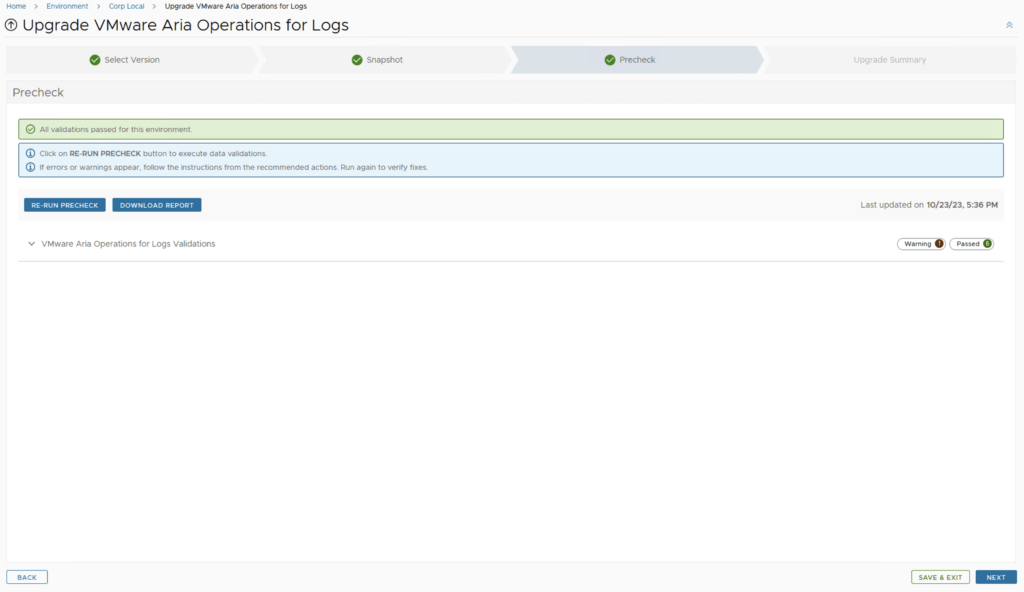Viewport: 1024px width, 592px height.
Task: Open the Home breadcrumb link
Action: click(x=16, y=6)
